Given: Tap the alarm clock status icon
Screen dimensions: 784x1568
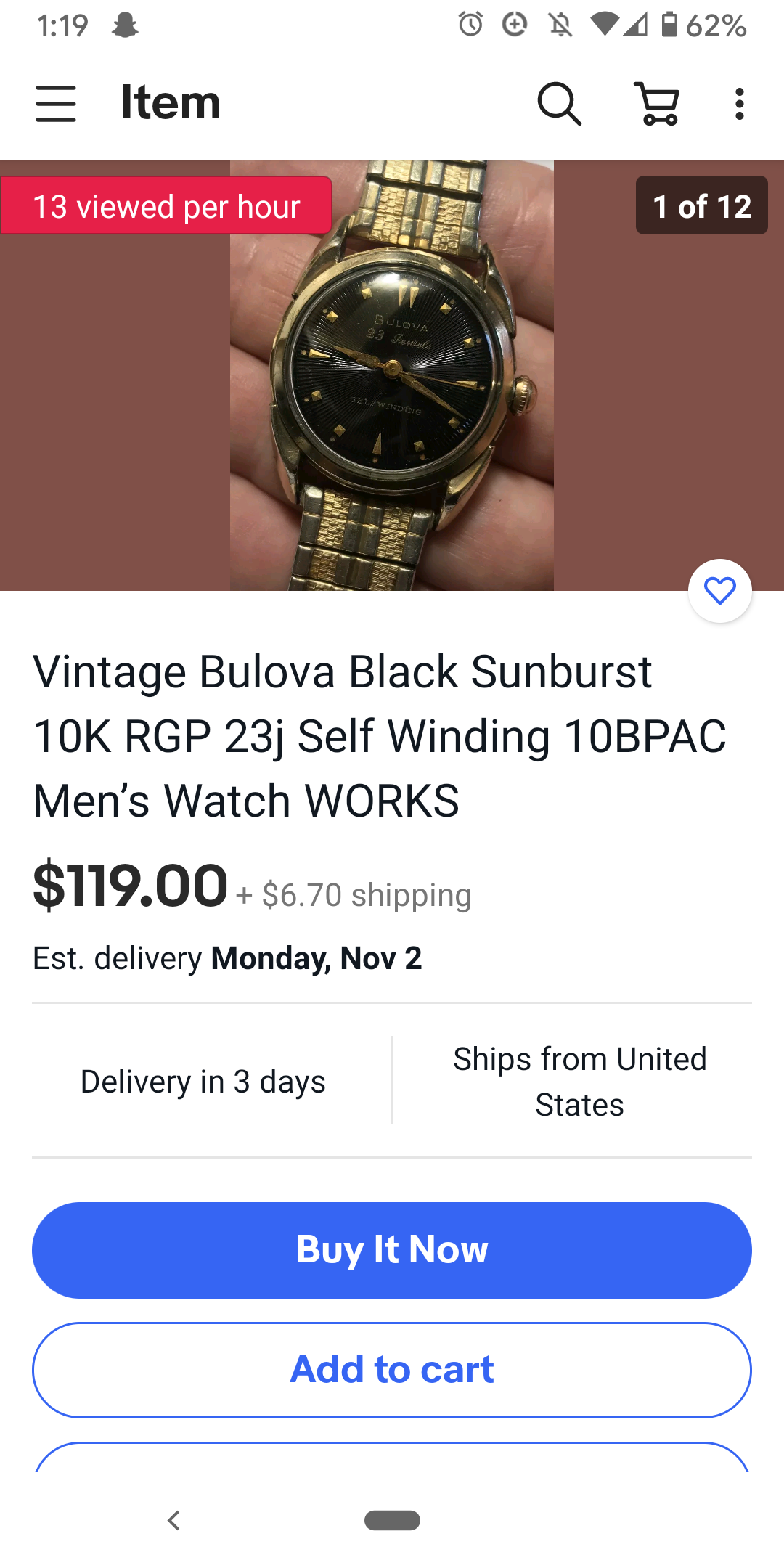Looking at the screenshot, I should pyautogui.click(x=470, y=25).
